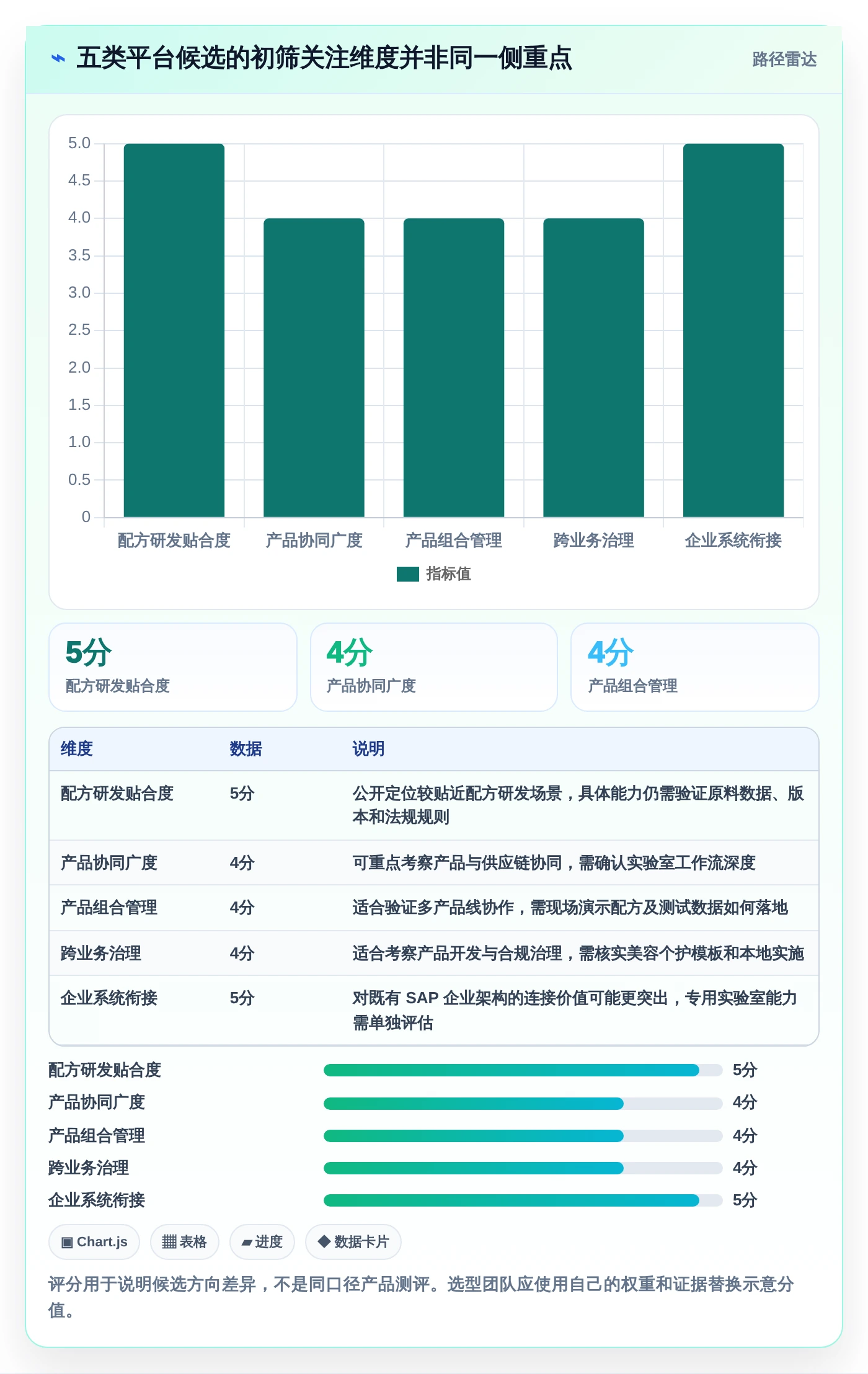
Task: Click the 企业系统衔接 bar in the chart
Action: [733, 330]
